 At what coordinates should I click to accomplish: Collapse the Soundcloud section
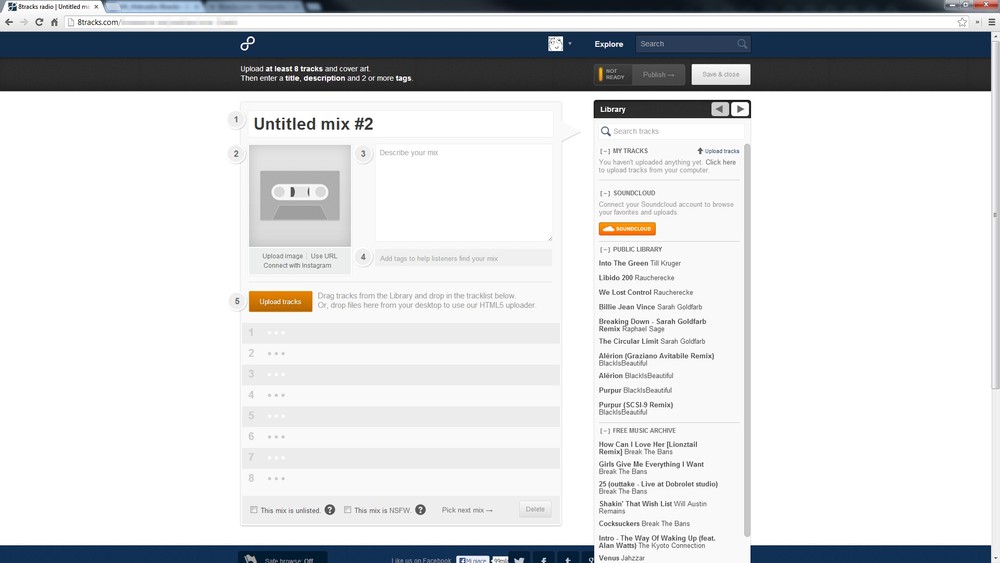click(605, 193)
